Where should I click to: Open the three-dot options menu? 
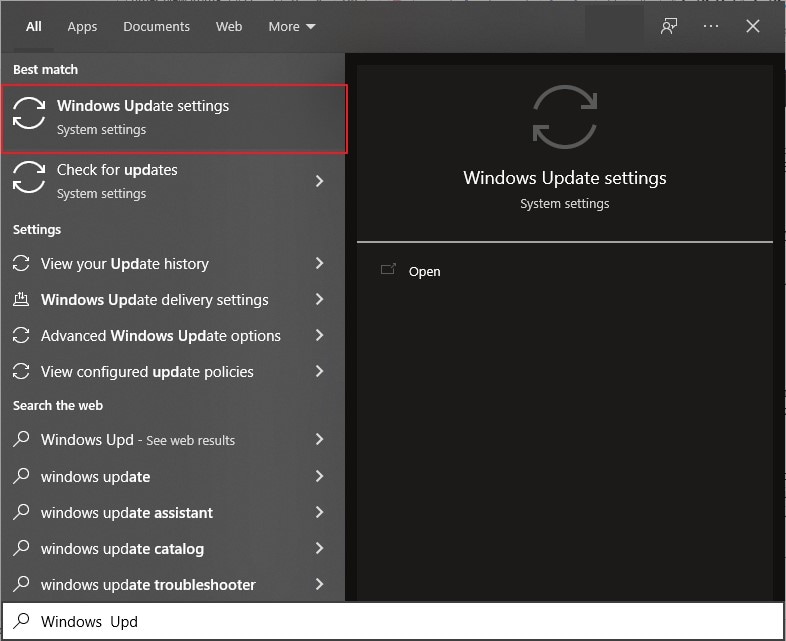tap(711, 27)
